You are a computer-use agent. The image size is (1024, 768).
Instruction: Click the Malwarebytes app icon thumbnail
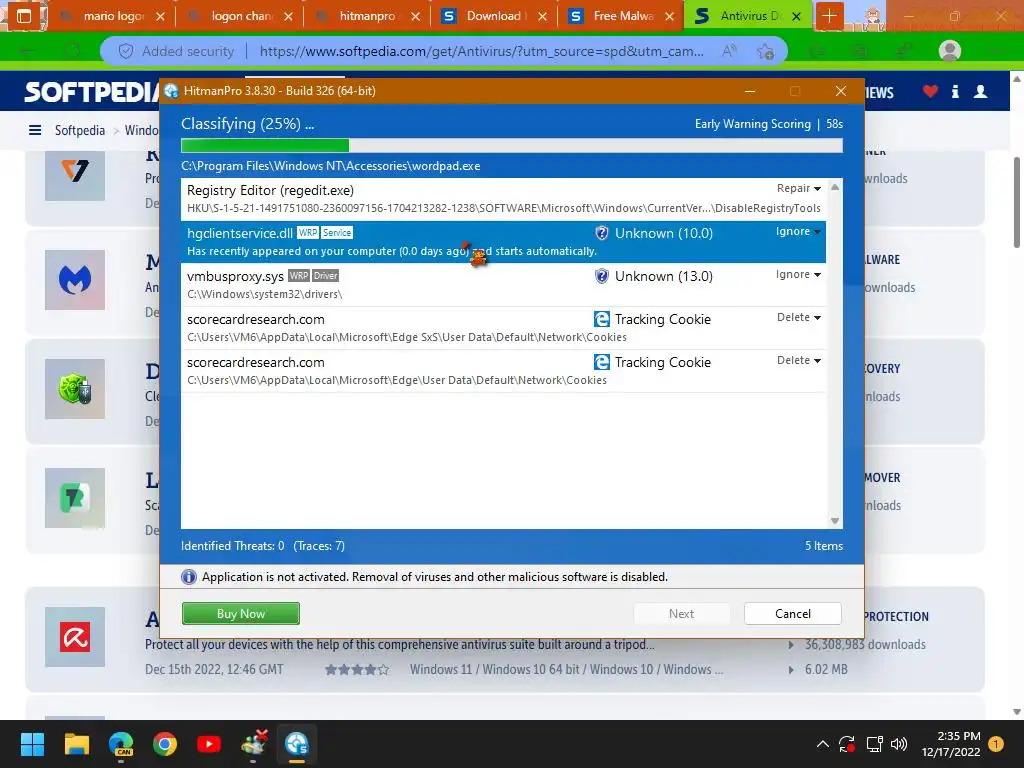[x=74, y=280]
